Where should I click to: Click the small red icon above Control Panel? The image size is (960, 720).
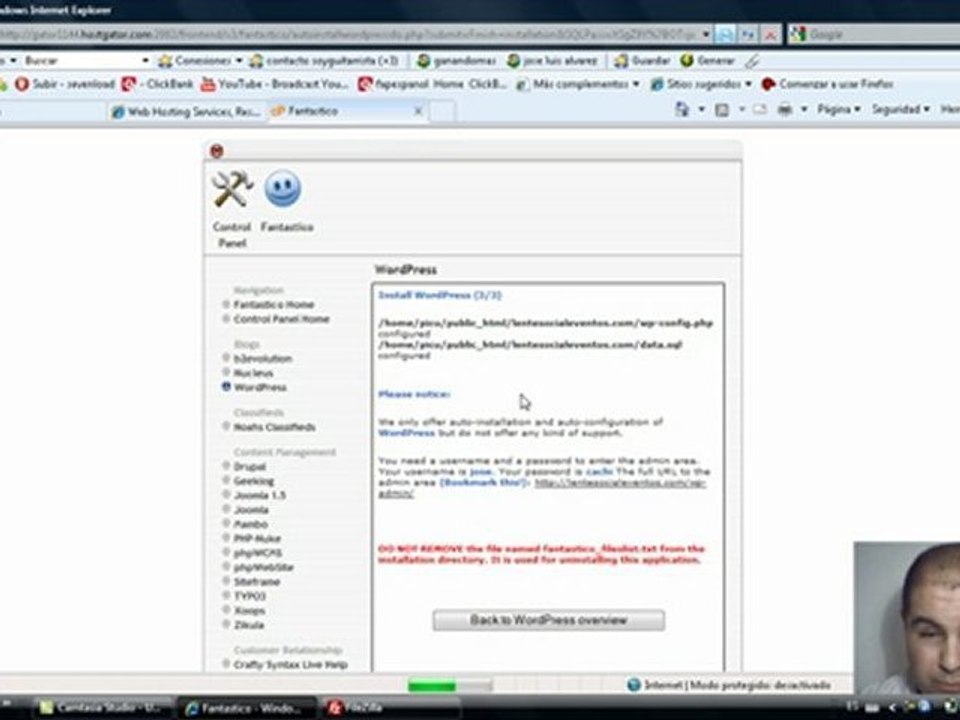[216, 151]
